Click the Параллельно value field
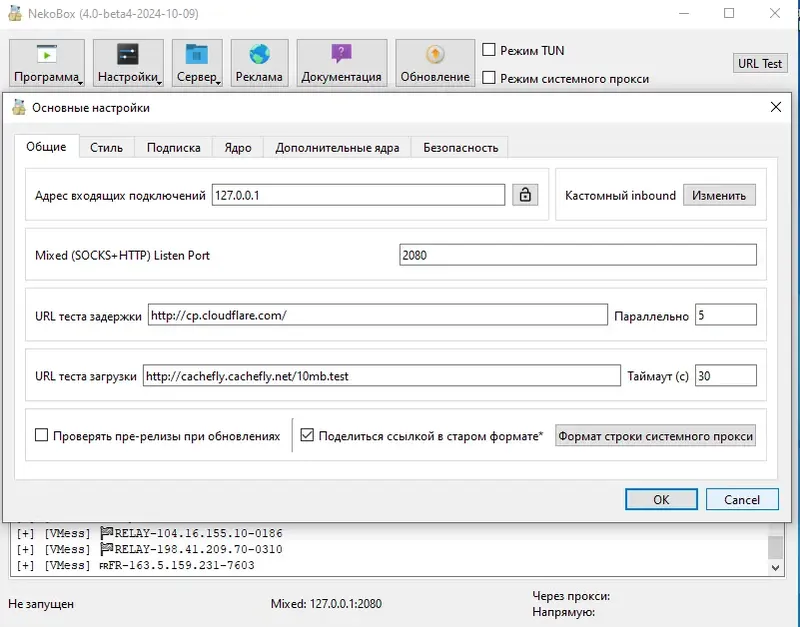The height and width of the screenshot is (627, 800). (x=726, y=315)
